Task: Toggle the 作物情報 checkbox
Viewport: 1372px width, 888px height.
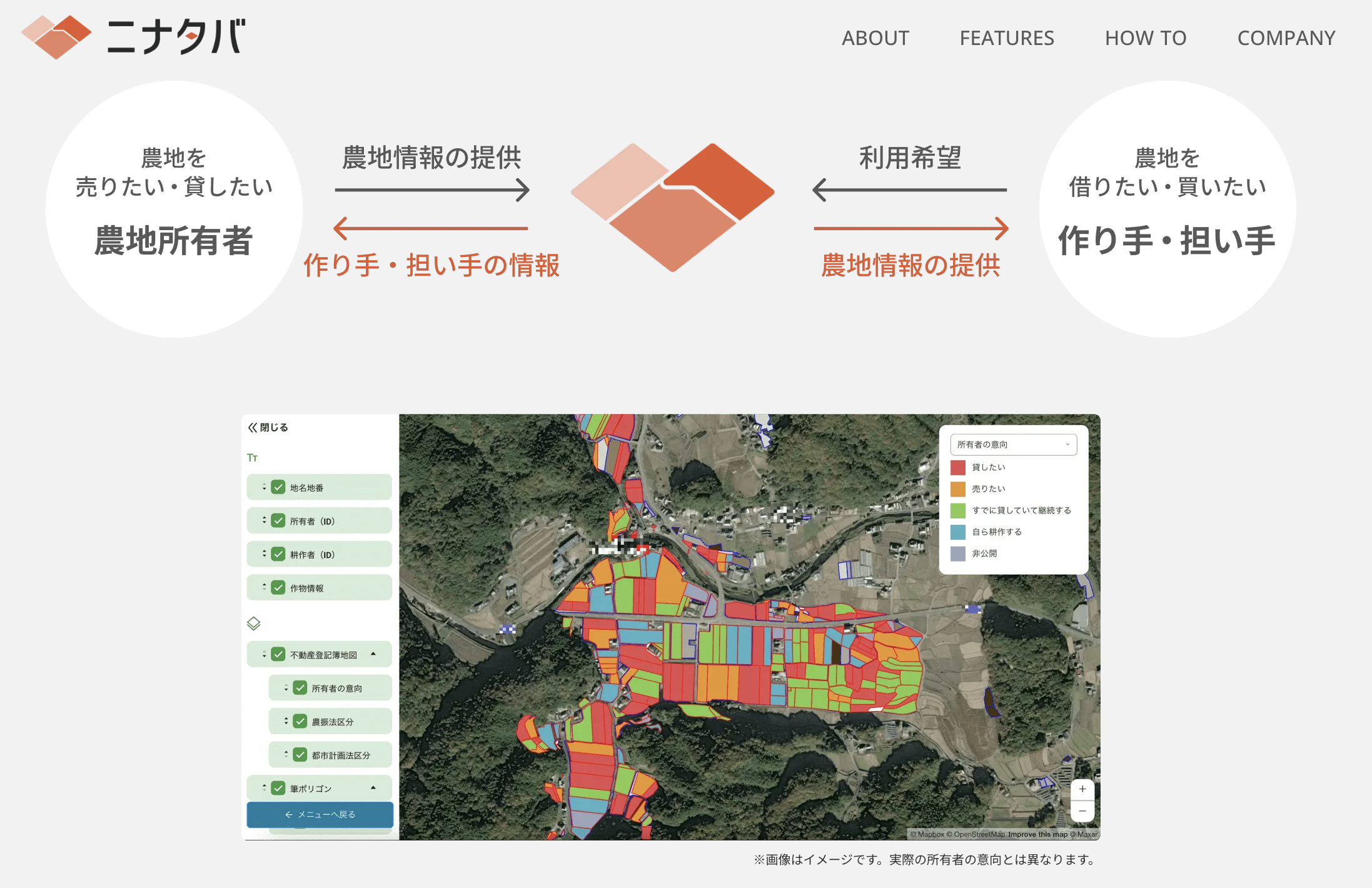Action: pyautogui.click(x=278, y=588)
